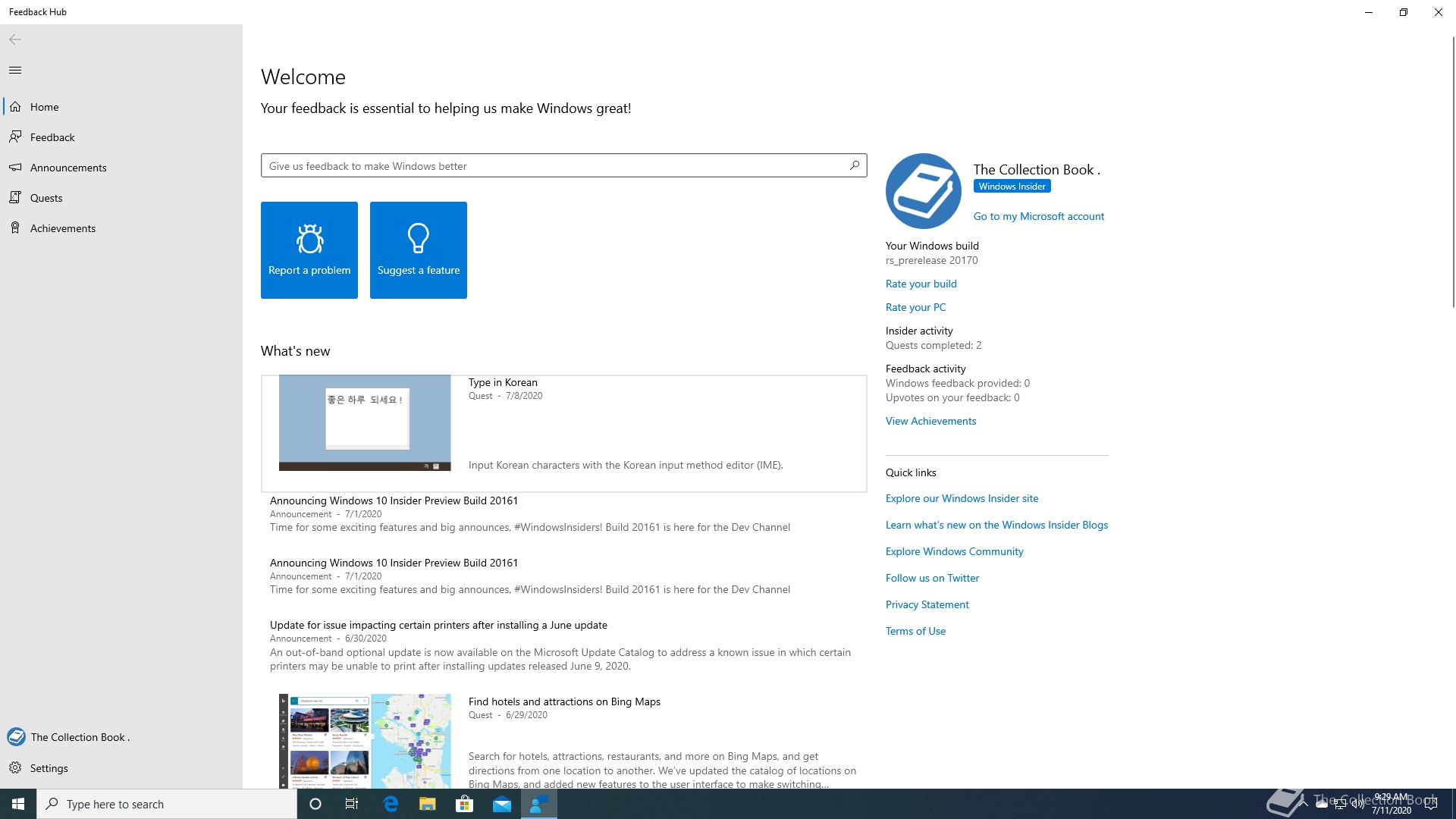Open the Home navigation item
The image size is (1456, 819).
click(x=121, y=107)
